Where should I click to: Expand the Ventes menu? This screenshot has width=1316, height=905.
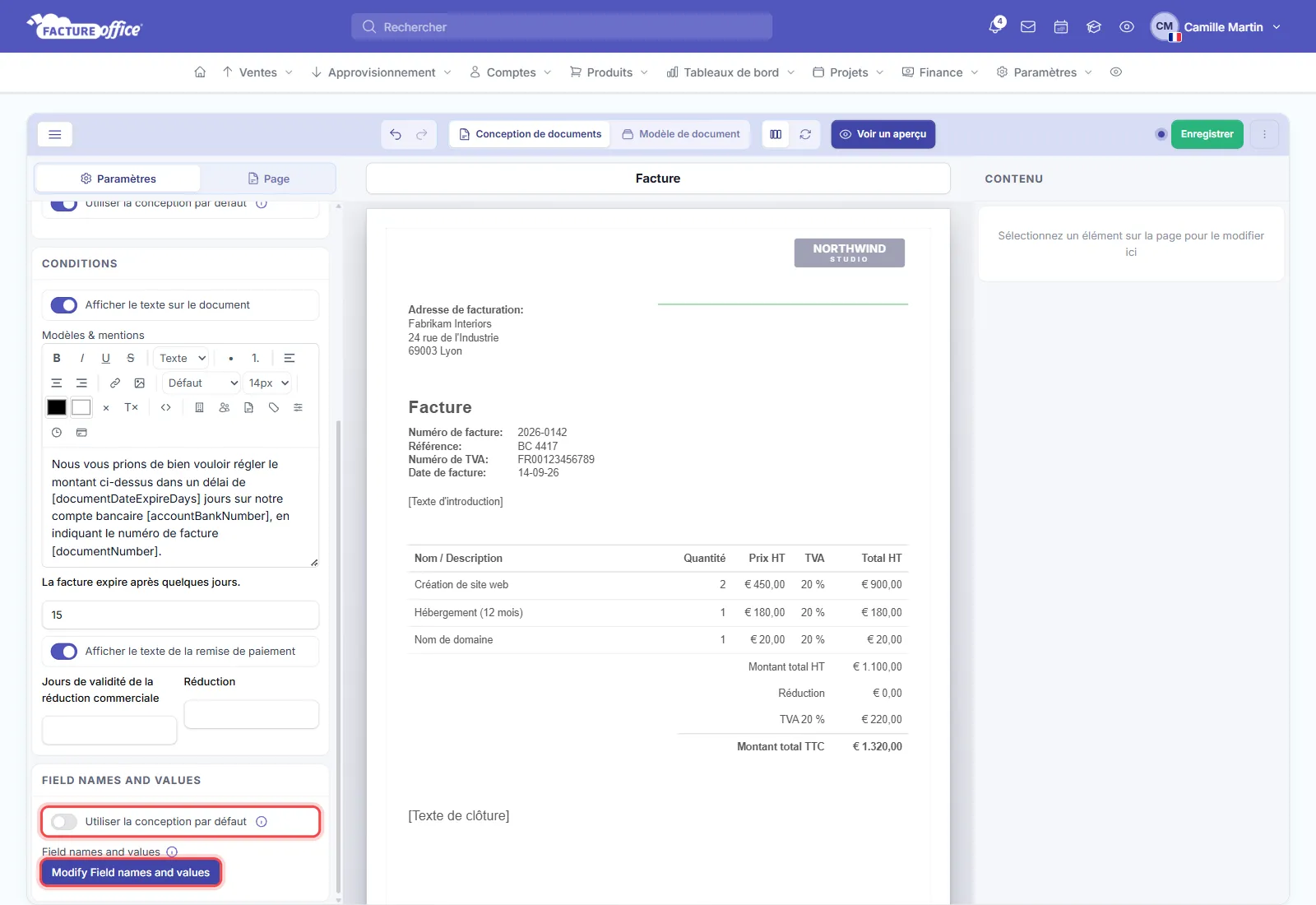point(257,72)
